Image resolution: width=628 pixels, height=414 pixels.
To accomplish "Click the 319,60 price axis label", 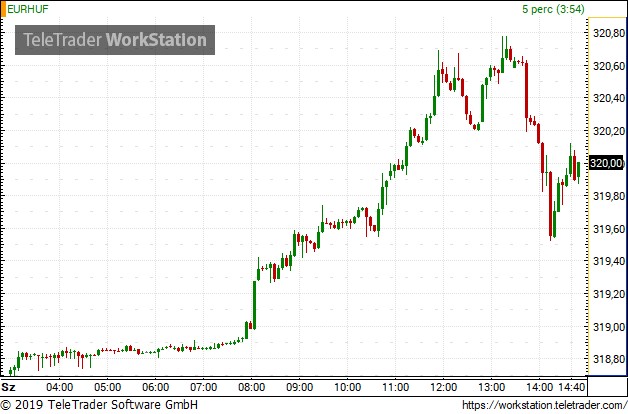I will pos(608,229).
